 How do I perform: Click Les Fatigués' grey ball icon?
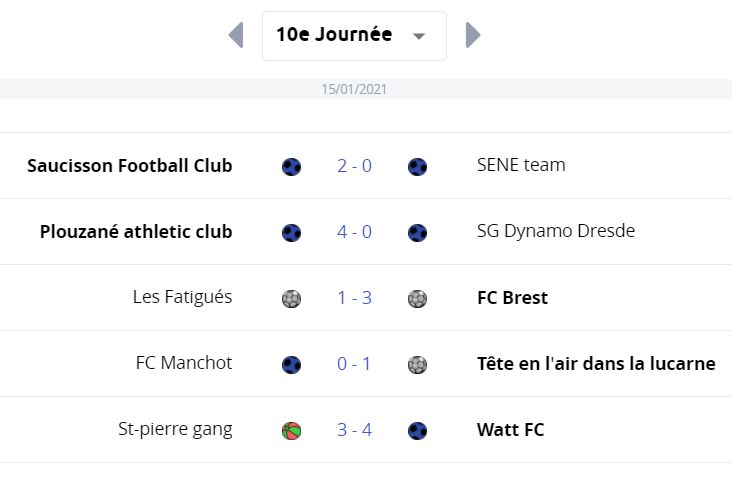click(x=291, y=299)
